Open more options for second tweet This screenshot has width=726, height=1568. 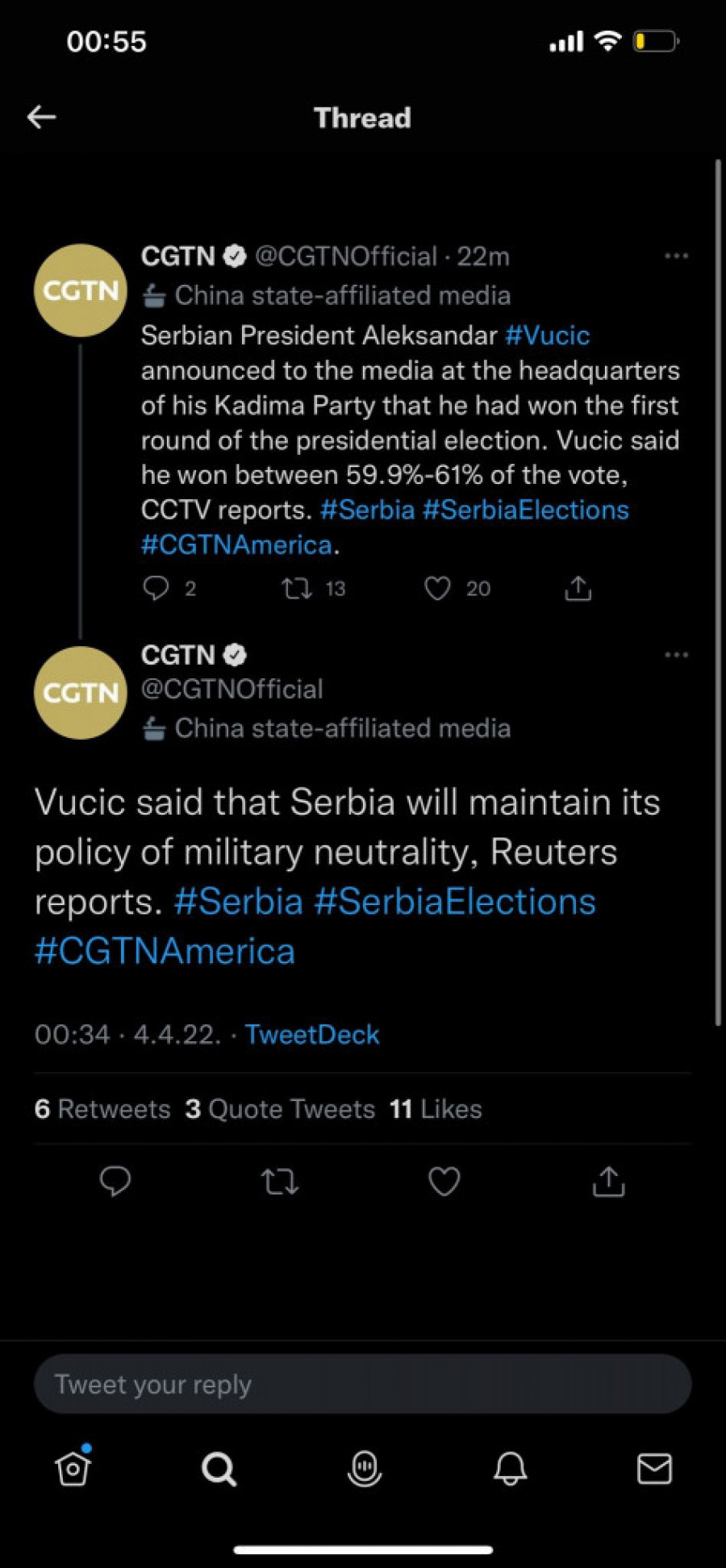(x=676, y=655)
